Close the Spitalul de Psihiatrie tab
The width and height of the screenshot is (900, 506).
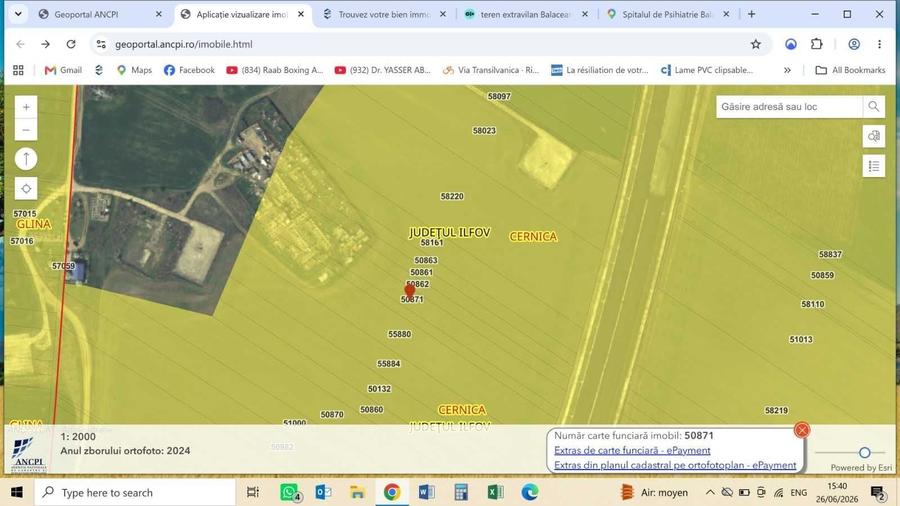726,14
